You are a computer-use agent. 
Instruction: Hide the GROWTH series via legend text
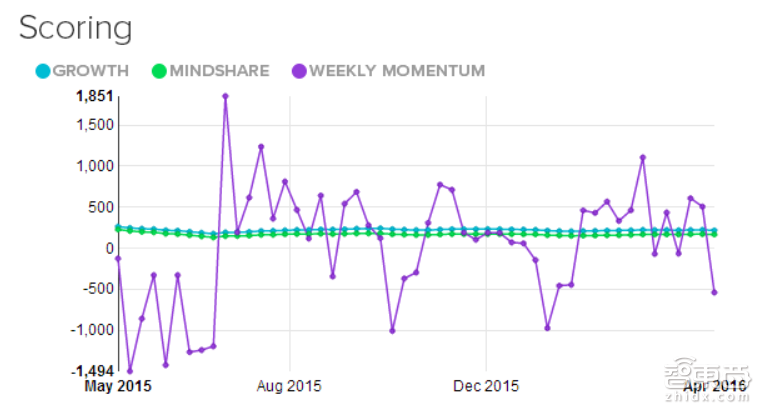click(x=91, y=71)
